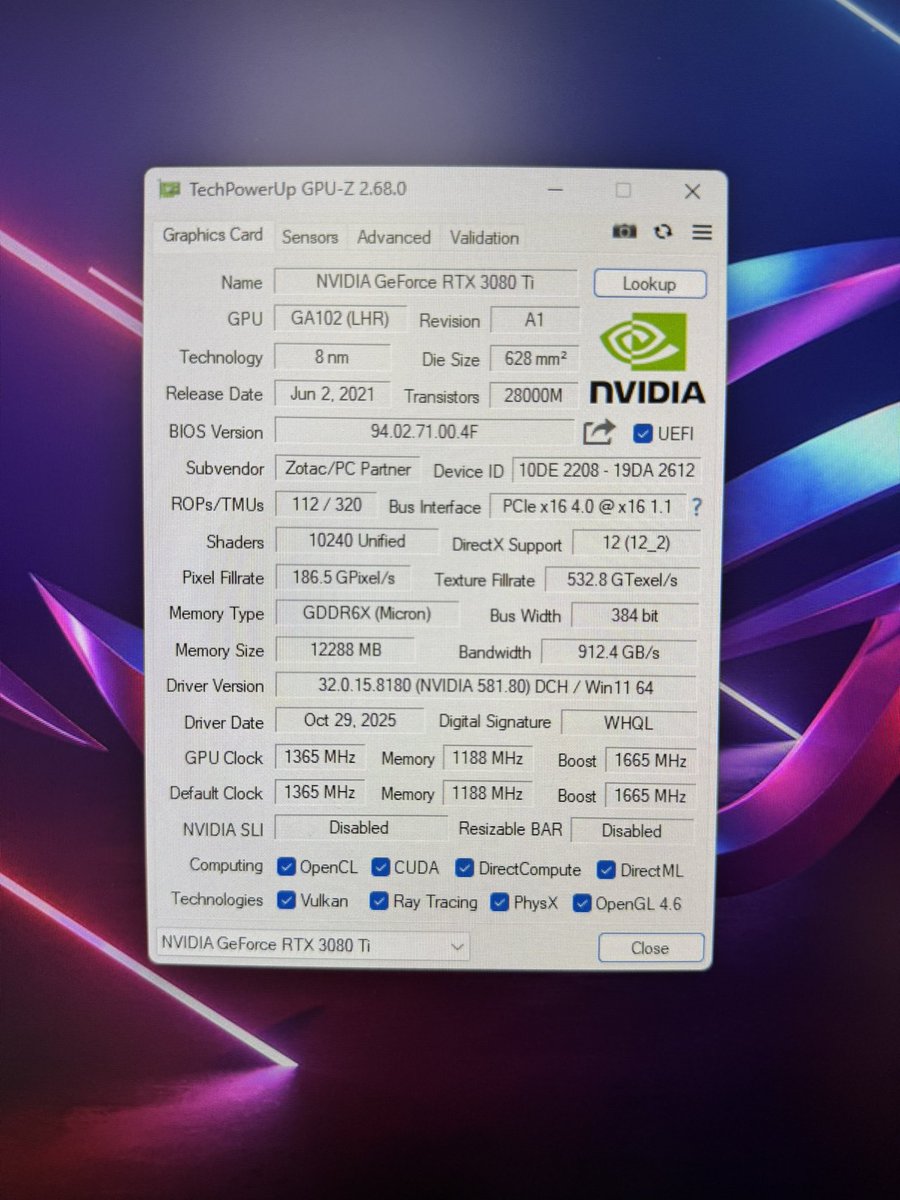Viewport: 900px width, 1200px height.
Task: Click the Texture Fillrate field 532.8 GTexel/s
Action: 622,581
